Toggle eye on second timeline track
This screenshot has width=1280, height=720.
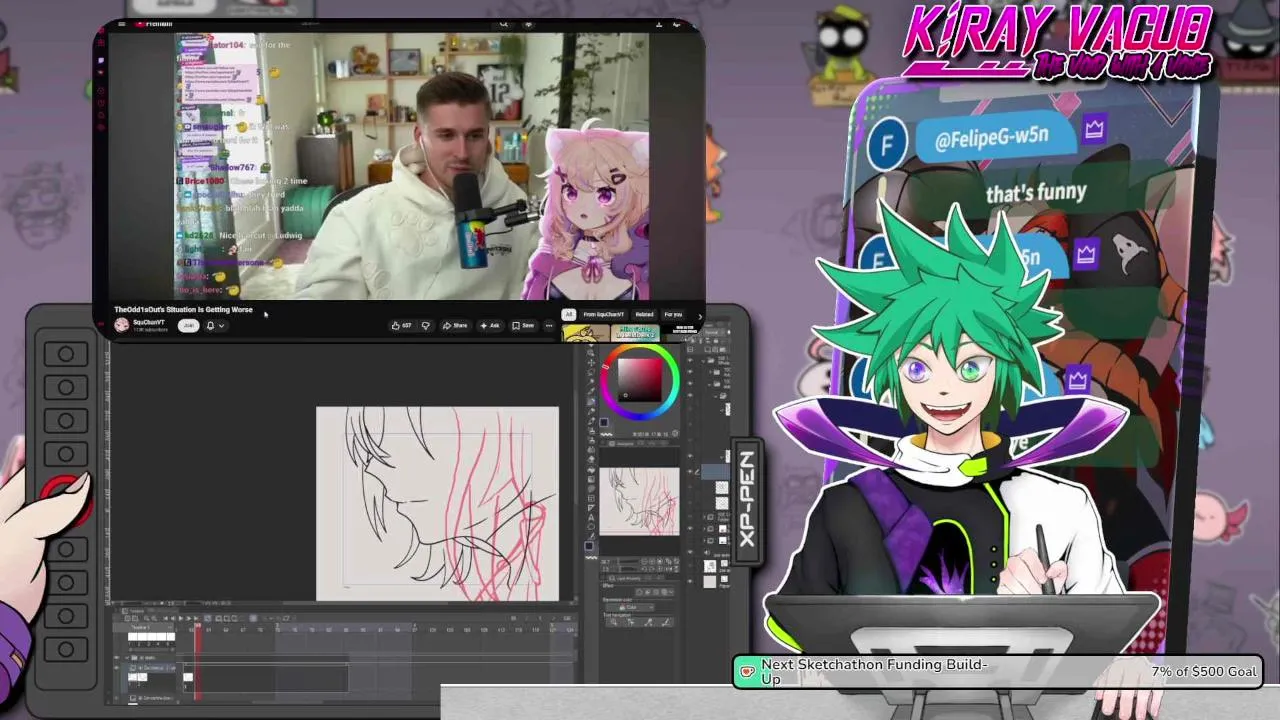click(116, 667)
